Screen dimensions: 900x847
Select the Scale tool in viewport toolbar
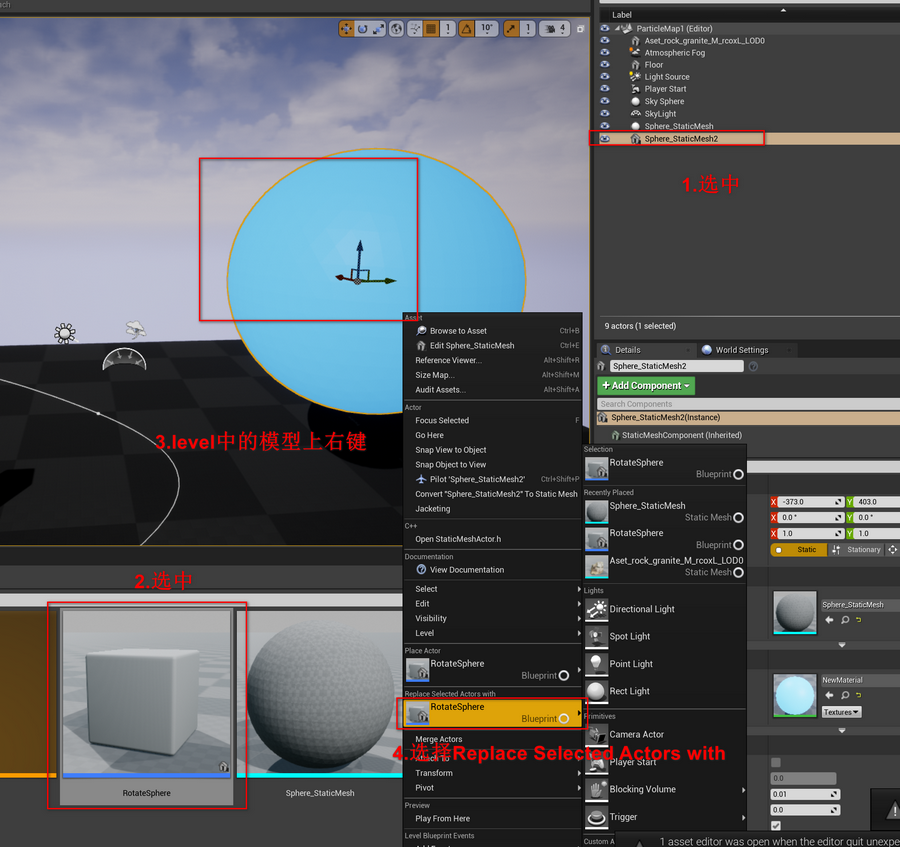point(377,30)
